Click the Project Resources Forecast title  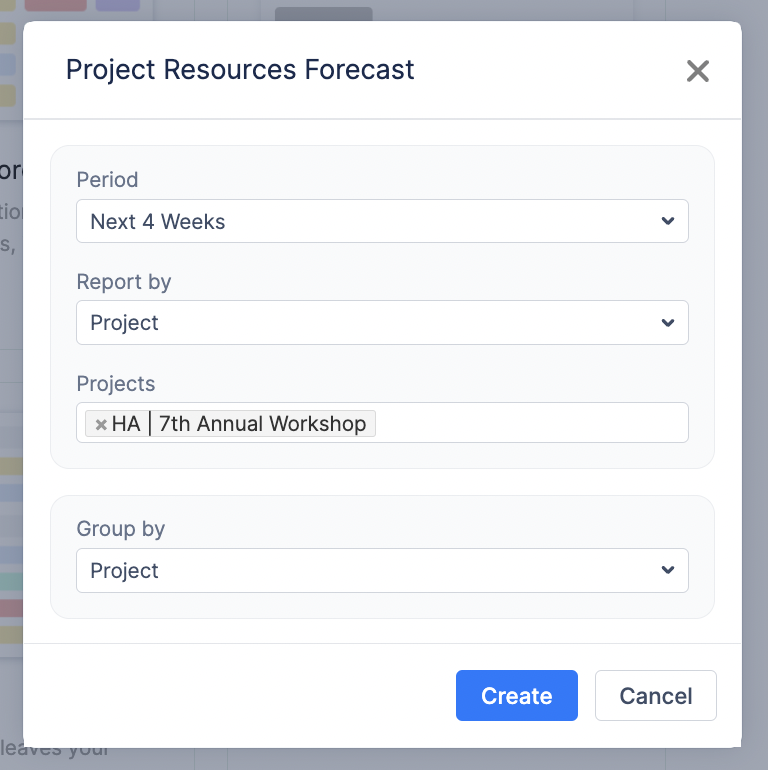pos(240,70)
